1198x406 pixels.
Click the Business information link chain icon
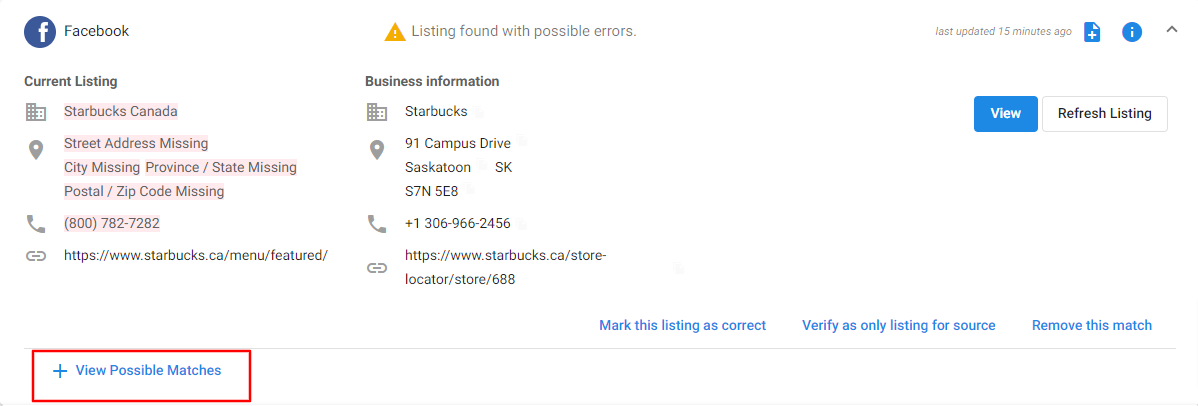[x=377, y=268]
